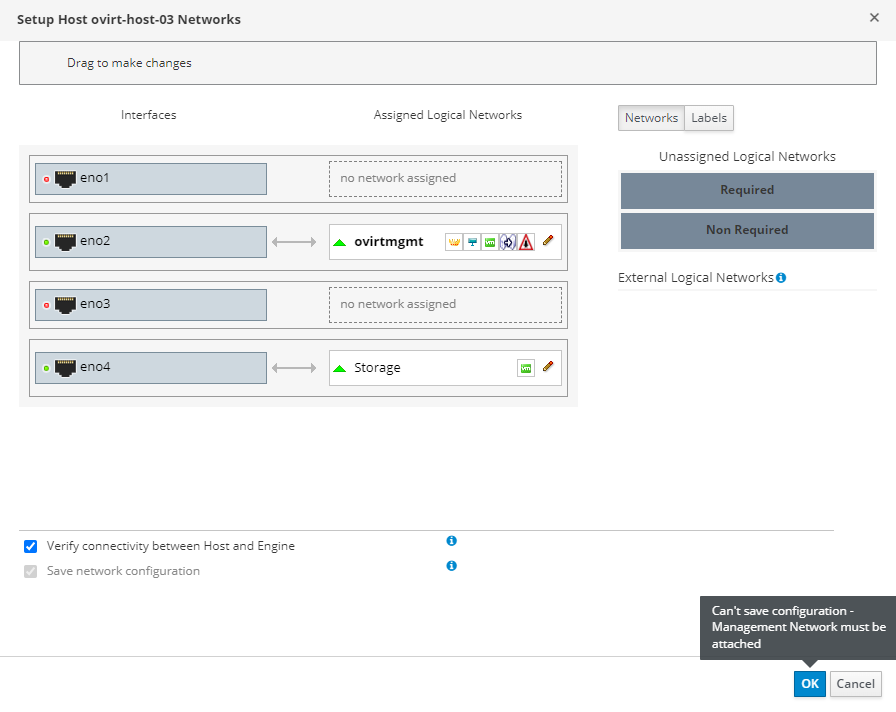Uncheck Verify connectivity between Host and Engine
This screenshot has height=712, width=896.
(30, 546)
